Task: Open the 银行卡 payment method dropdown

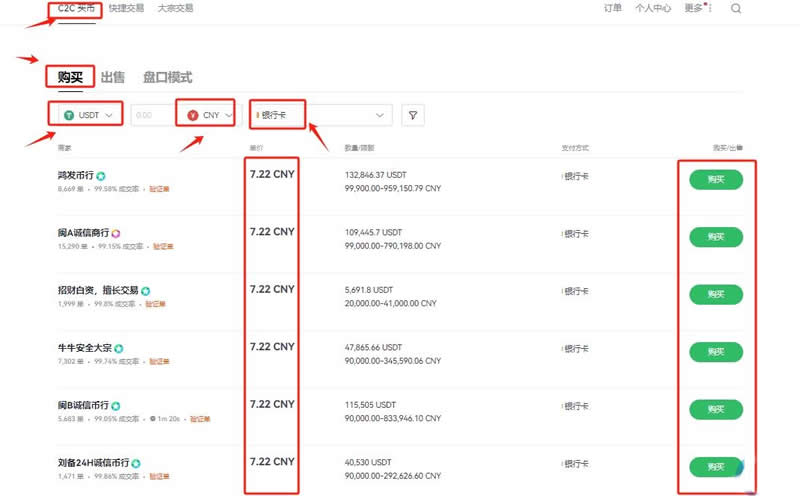Action: (379, 115)
